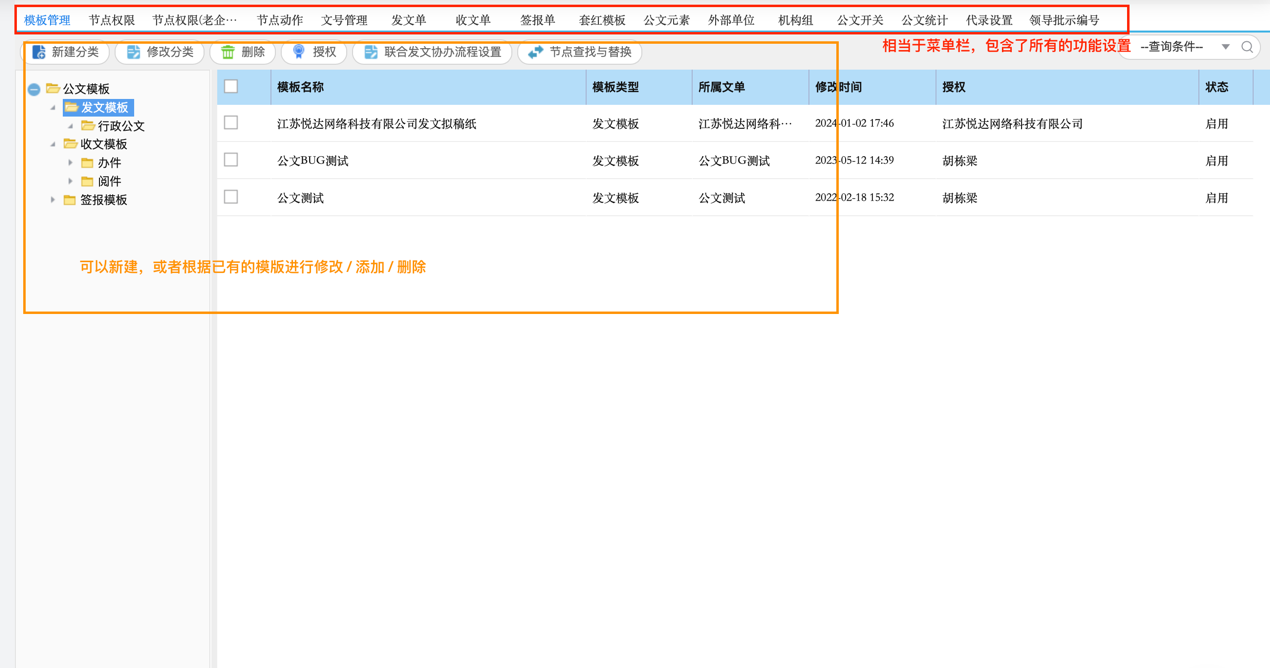Open 江苏悦达网络科技有限公司发文拟稿纸 template
The width and height of the screenshot is (1270, 668).
pos(377,123)
